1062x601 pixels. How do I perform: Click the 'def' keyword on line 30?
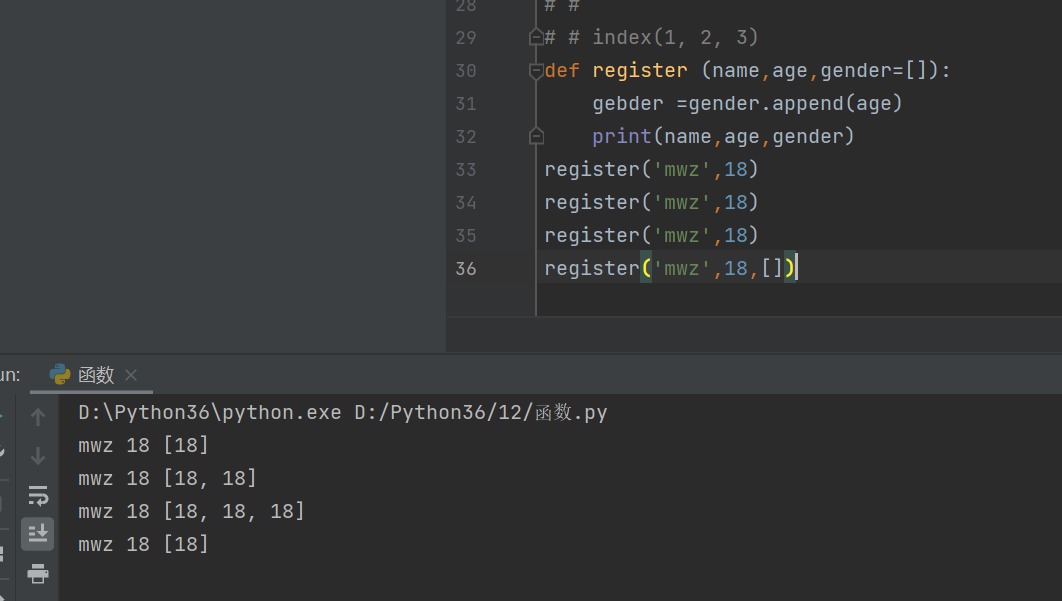pos(562,70)
